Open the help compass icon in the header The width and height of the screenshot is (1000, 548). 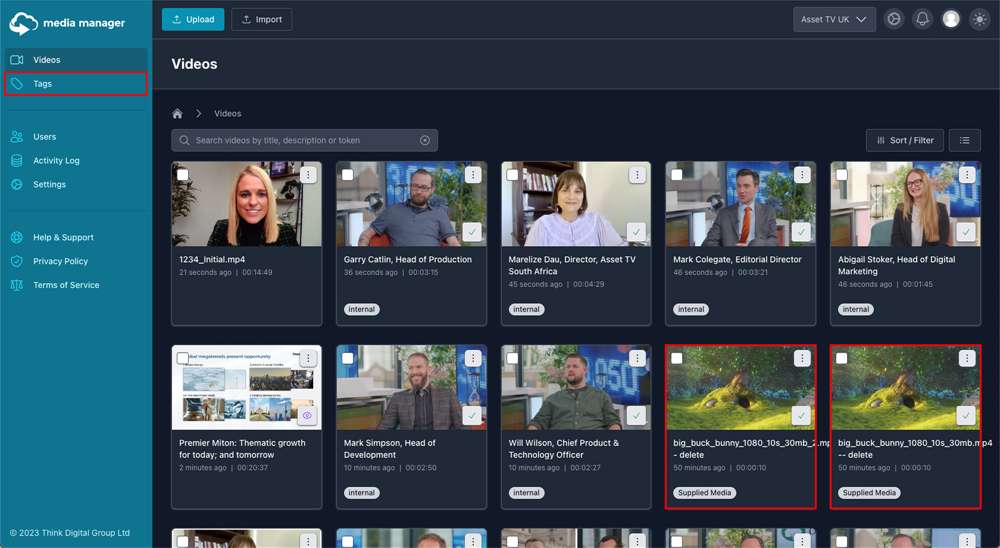click(x=894, y=19)
